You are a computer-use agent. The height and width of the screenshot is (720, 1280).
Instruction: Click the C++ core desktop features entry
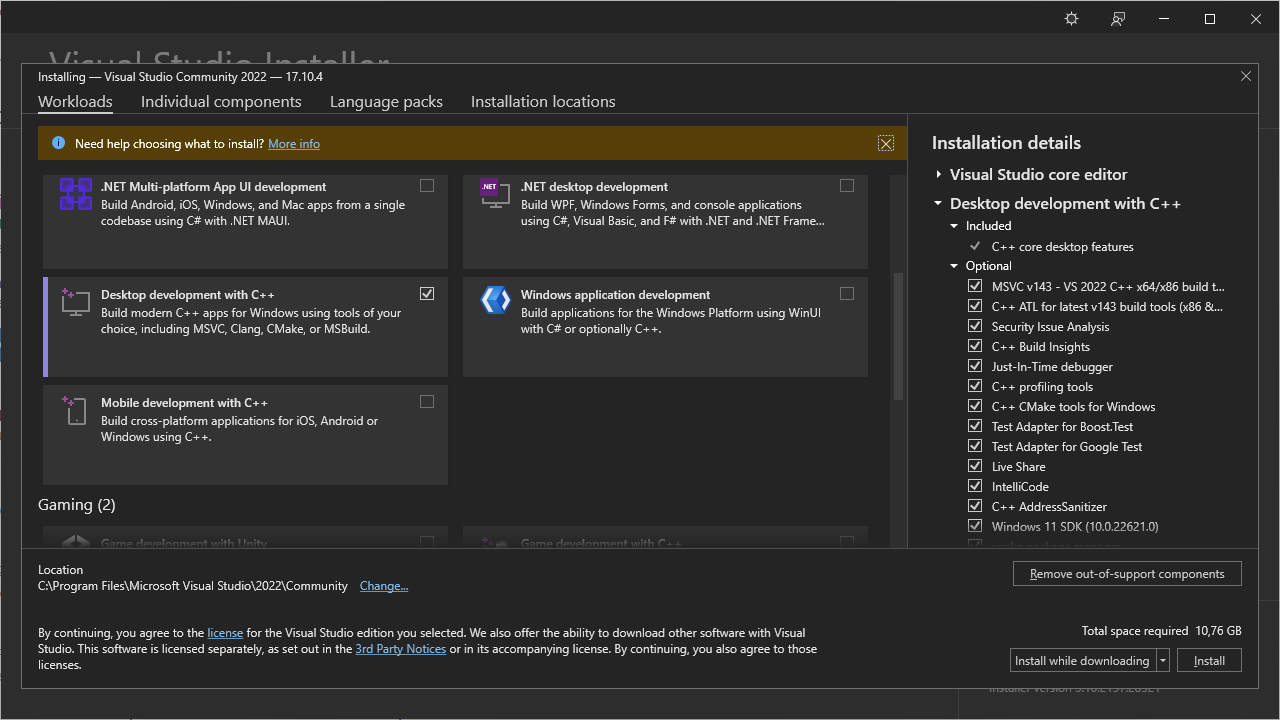coord(1062,246)
